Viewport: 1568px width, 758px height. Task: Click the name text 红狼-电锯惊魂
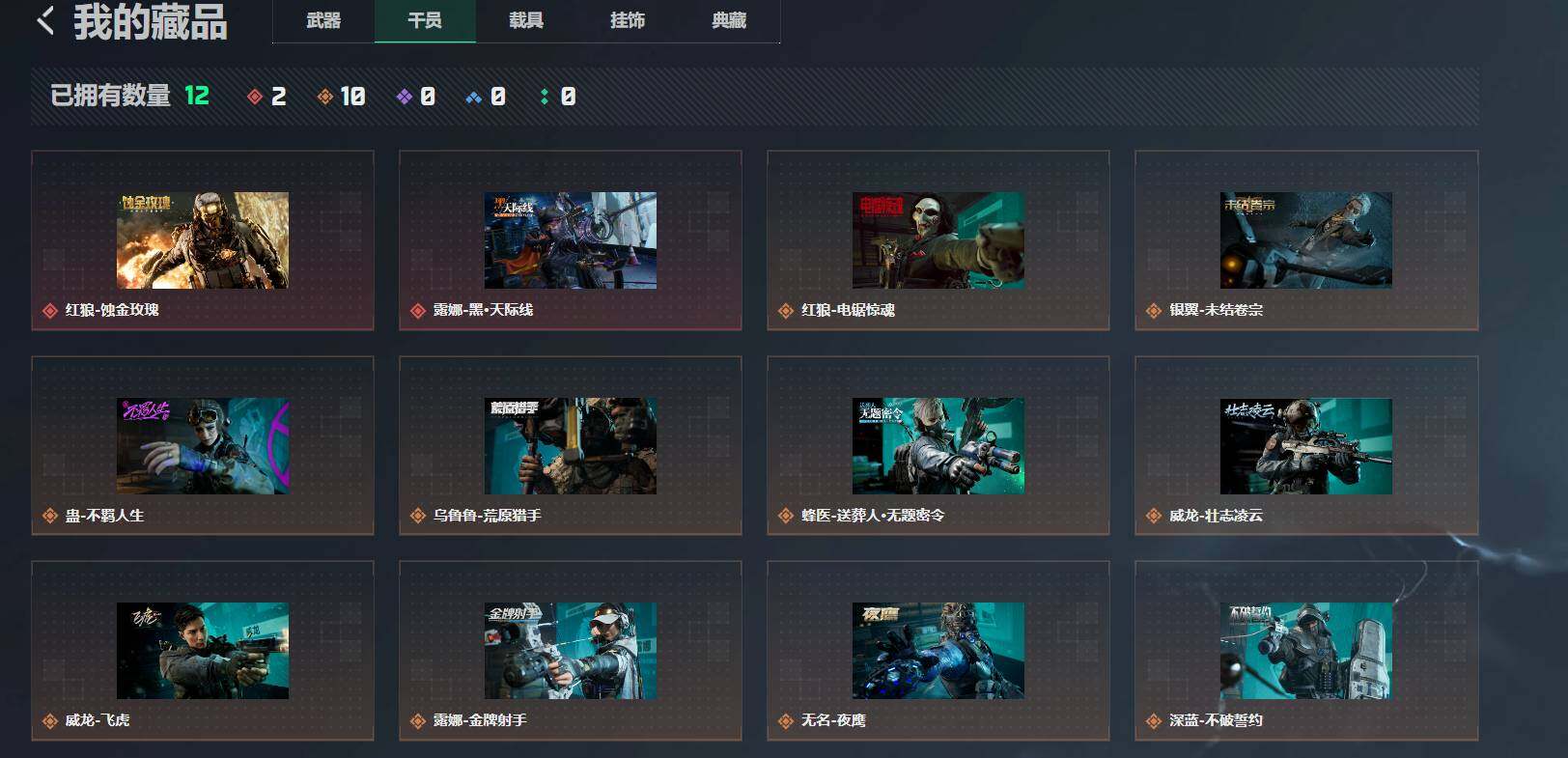848,310
